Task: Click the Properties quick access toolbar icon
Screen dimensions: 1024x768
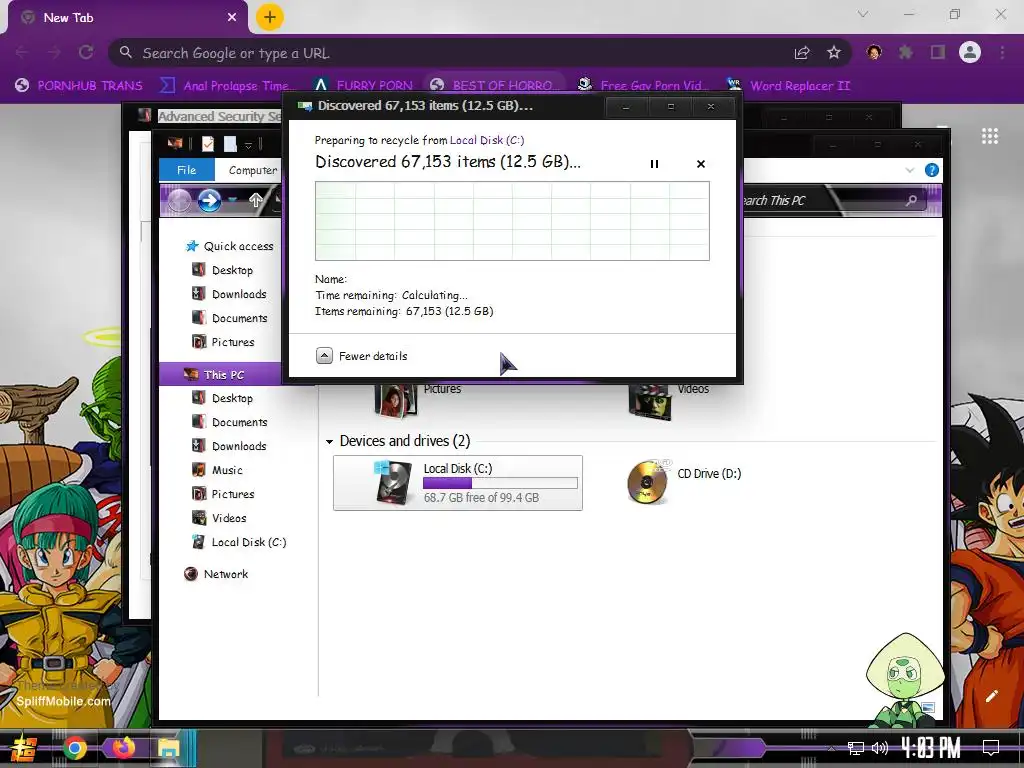Action: [x=208, y=144]
